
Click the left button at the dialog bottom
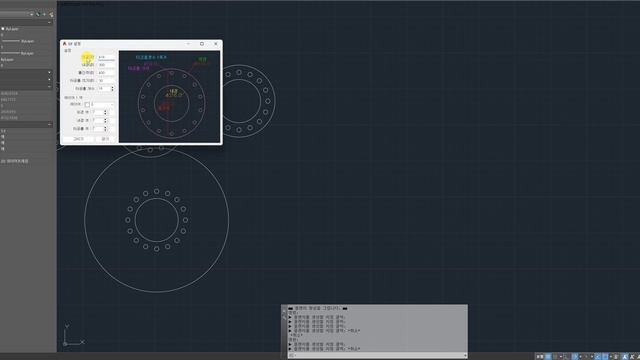[x=78, y=139]
